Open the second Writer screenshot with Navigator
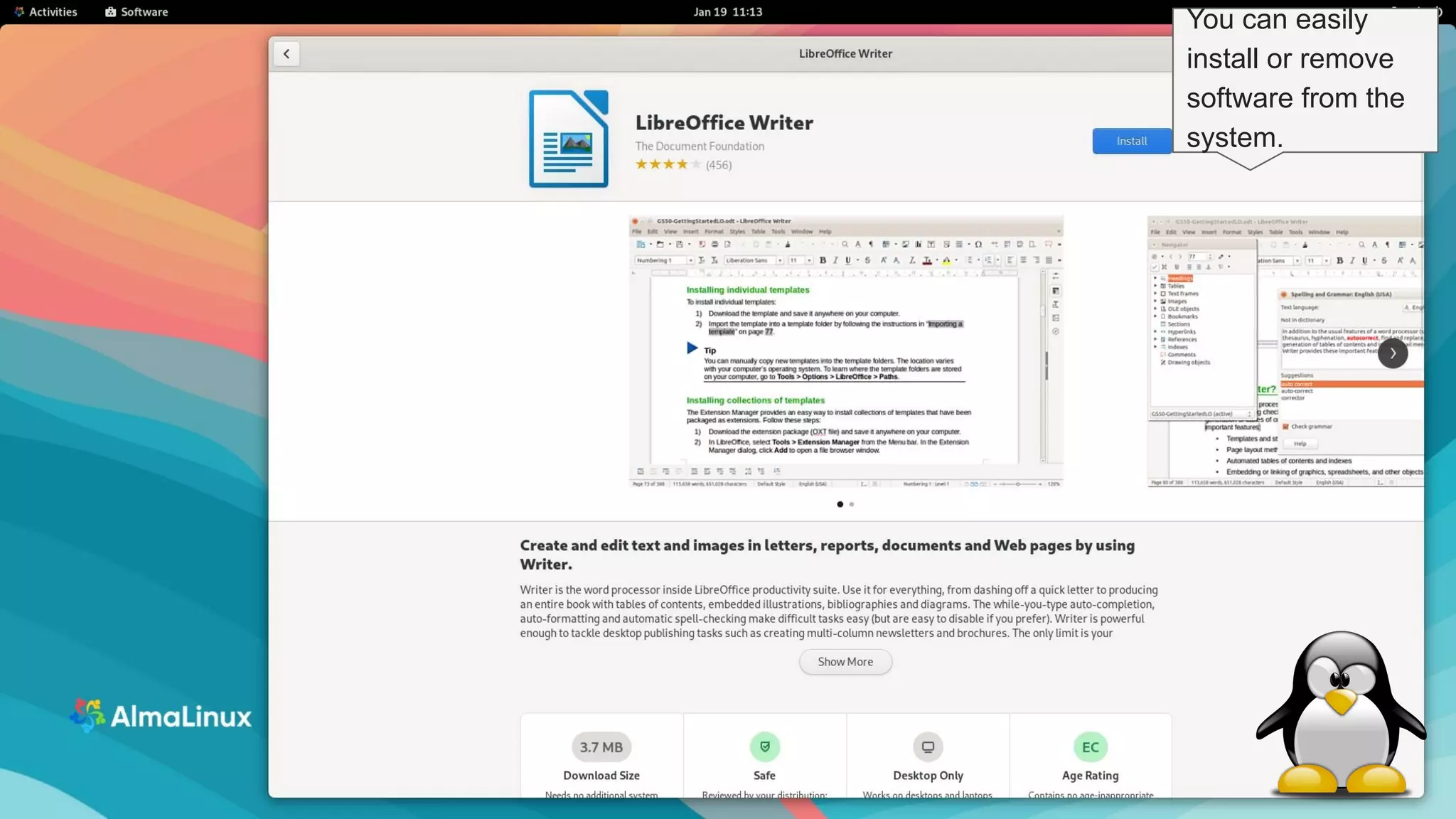 1285,352
